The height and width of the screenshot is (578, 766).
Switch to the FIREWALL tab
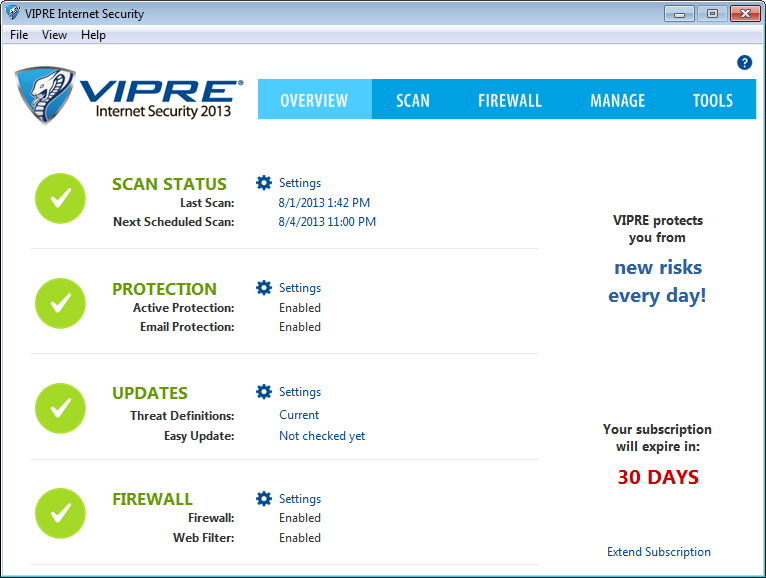click(x=509, y=100)
